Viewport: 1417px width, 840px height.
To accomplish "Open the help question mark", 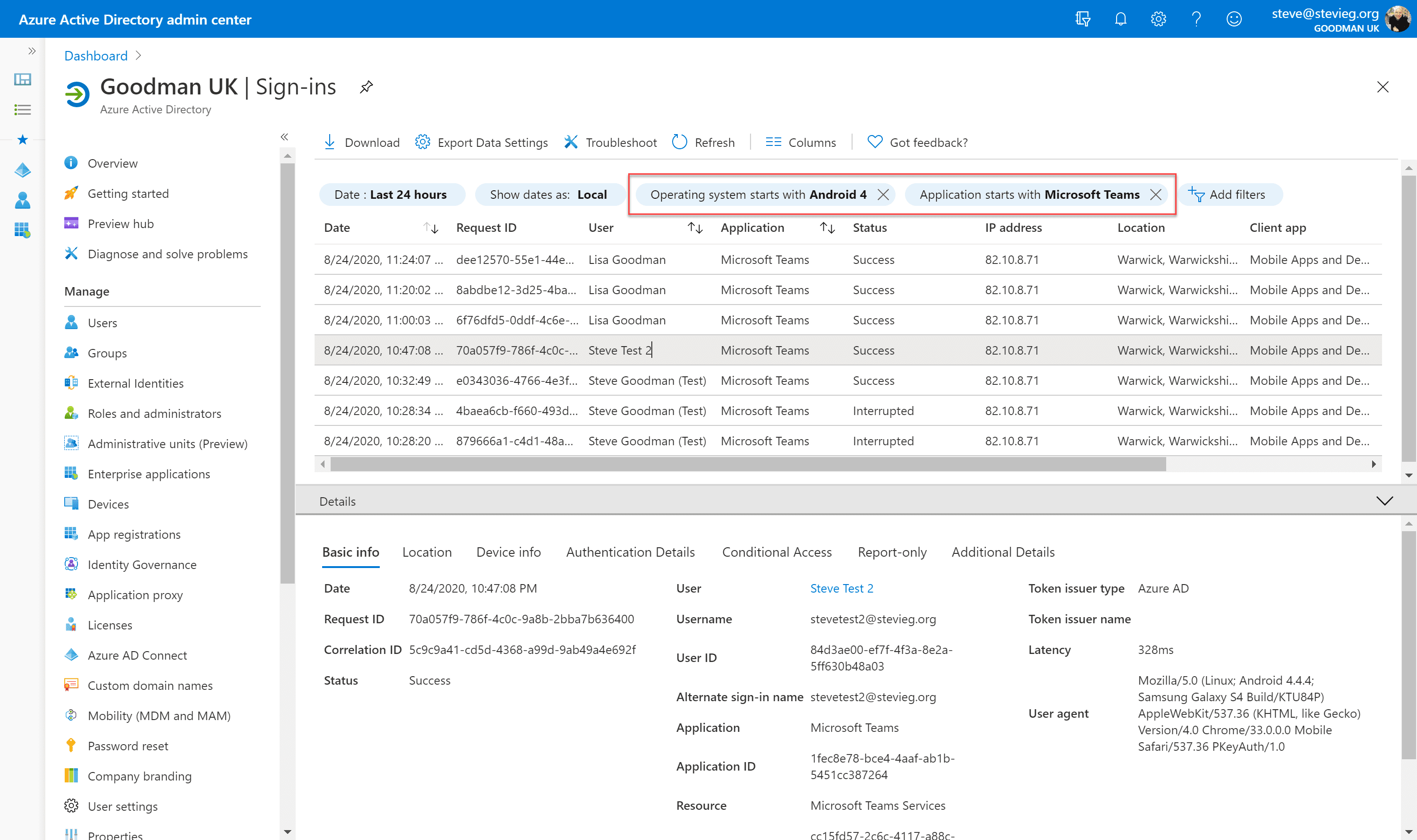I will coord(1196,19).
